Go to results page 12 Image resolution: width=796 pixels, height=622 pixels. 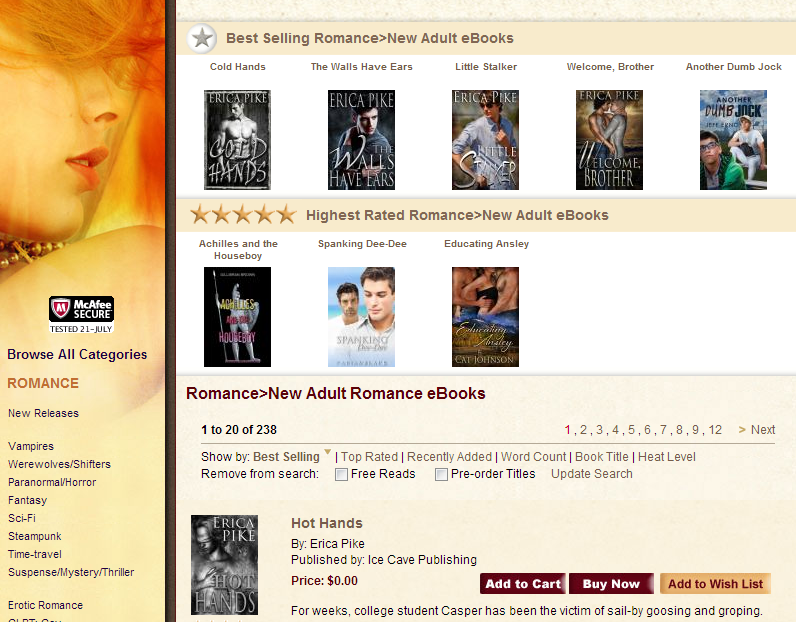pyautogui.click(x=715, y=430)
